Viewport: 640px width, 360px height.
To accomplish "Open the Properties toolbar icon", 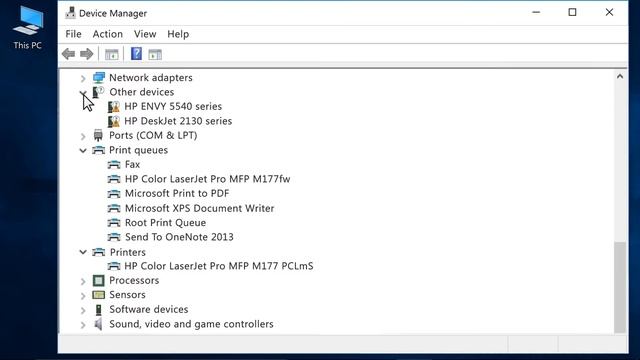I will click(111, 54).
